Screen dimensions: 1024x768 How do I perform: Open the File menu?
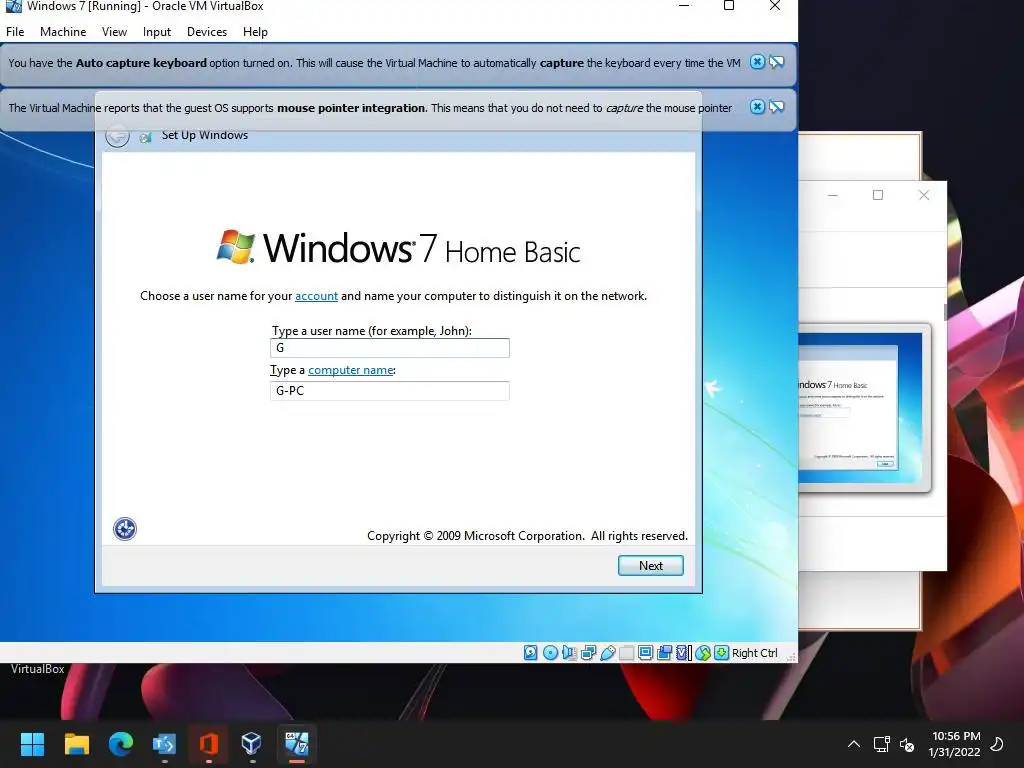[15, 31]
